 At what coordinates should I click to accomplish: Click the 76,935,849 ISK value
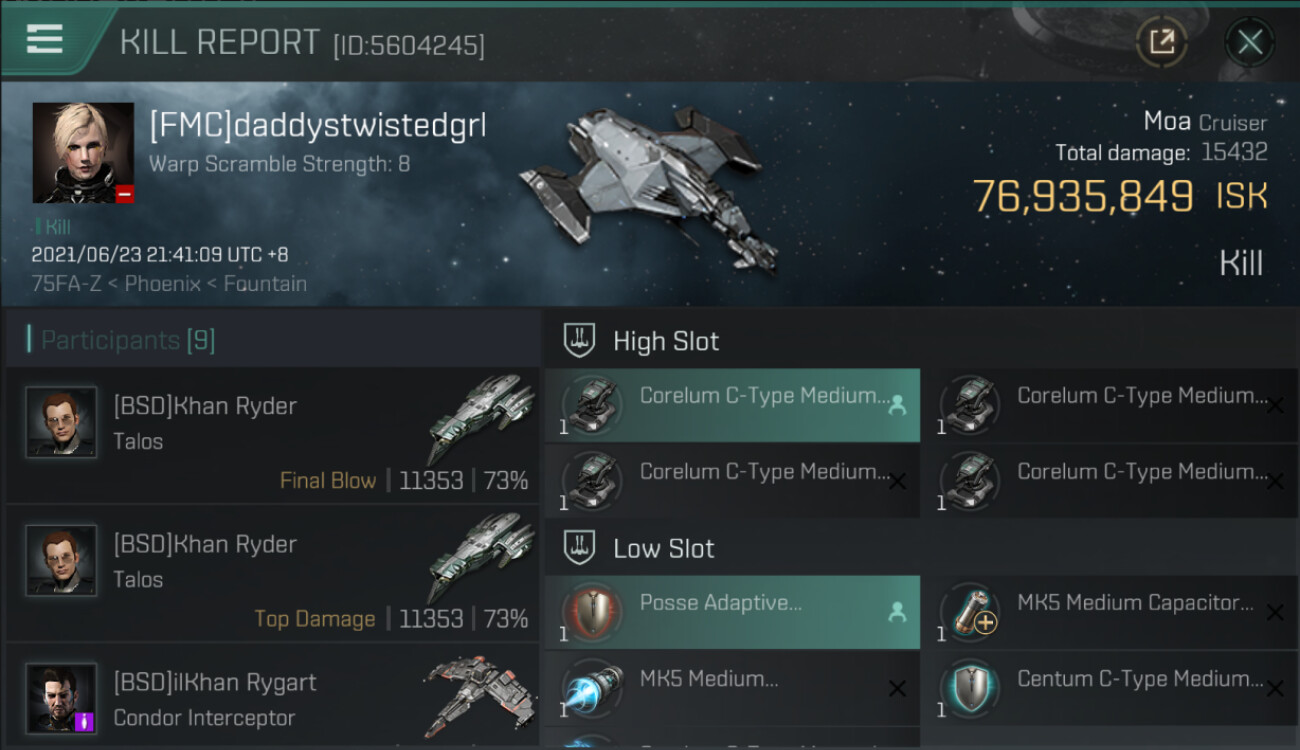point(1120,197)
